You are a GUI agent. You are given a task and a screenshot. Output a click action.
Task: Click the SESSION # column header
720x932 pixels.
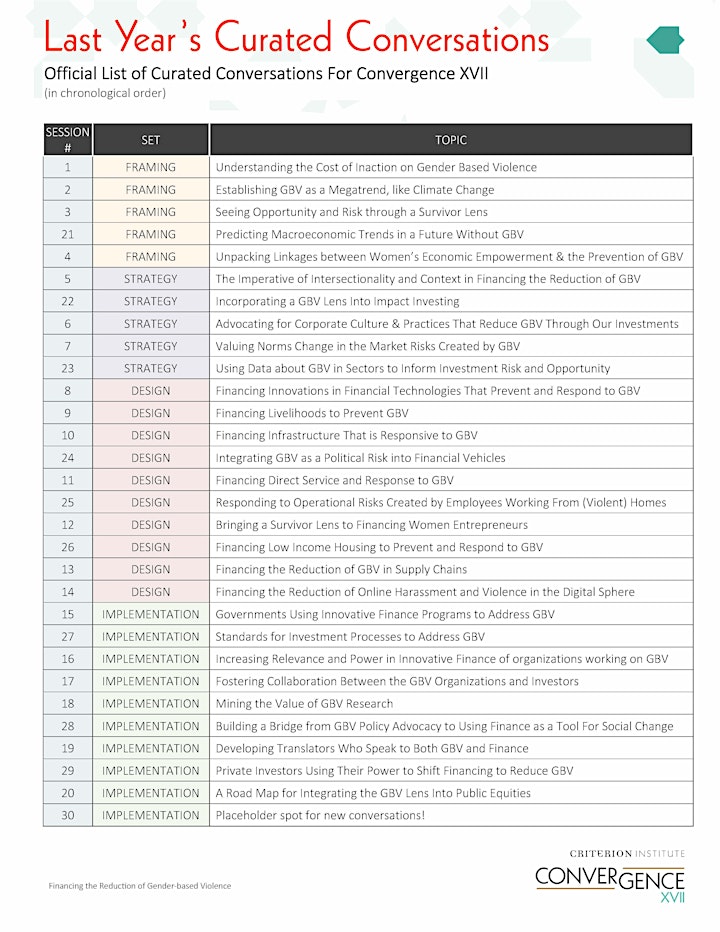pos(68,140)
